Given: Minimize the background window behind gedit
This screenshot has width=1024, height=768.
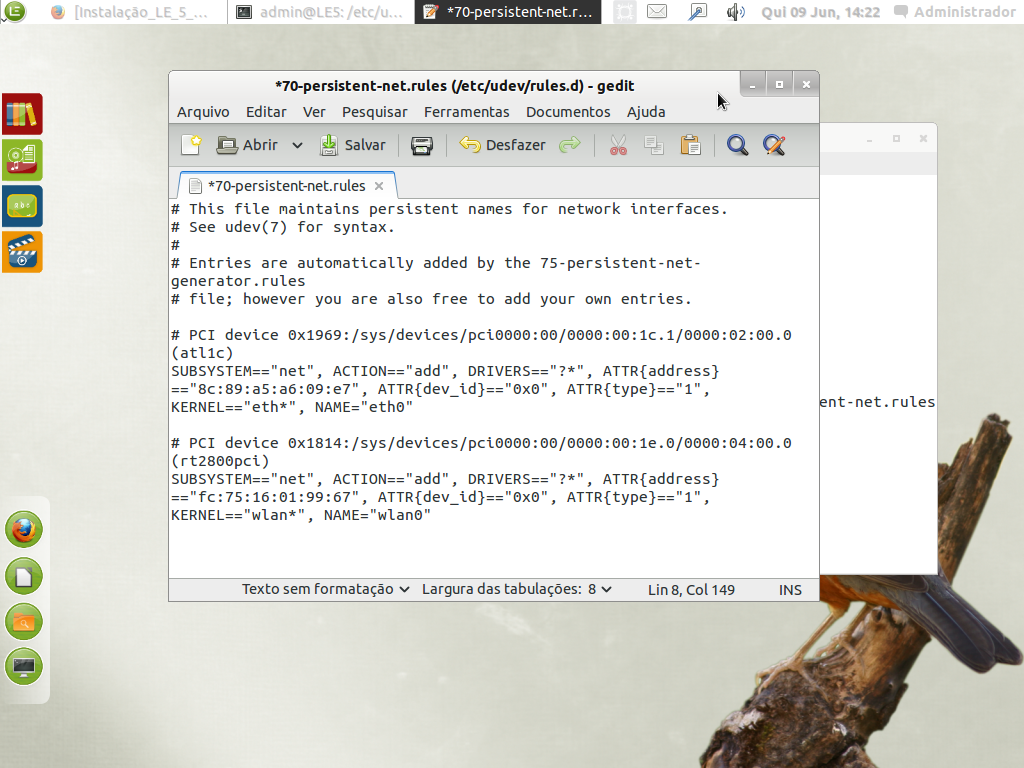Looking at the screenshot, I should pyautogui.click(x=869, y=138).
